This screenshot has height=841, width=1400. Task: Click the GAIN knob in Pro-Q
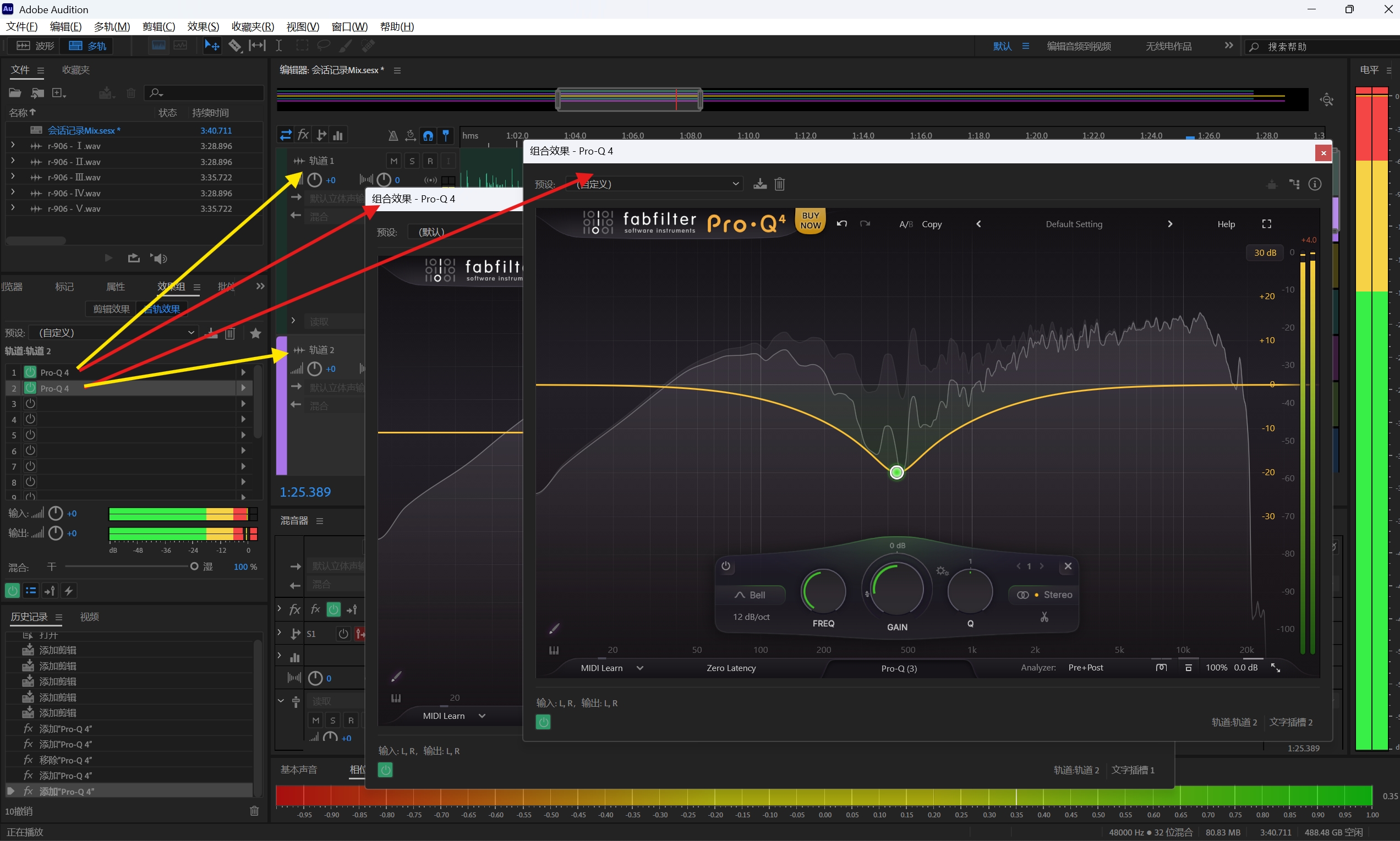pos(896,590)
